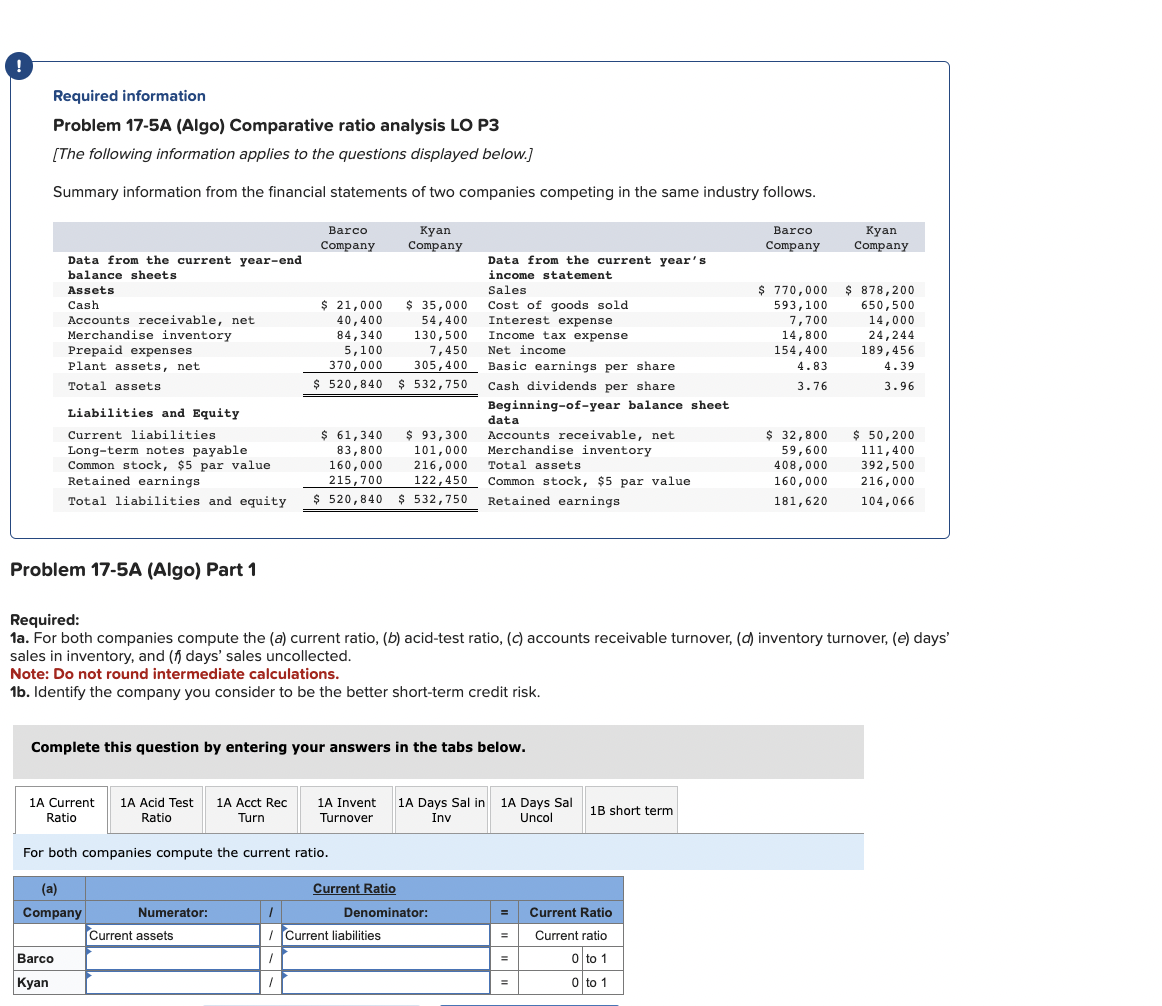
Task: Open the 1A Acct Rec Turn tab
Action: (251, 809)
